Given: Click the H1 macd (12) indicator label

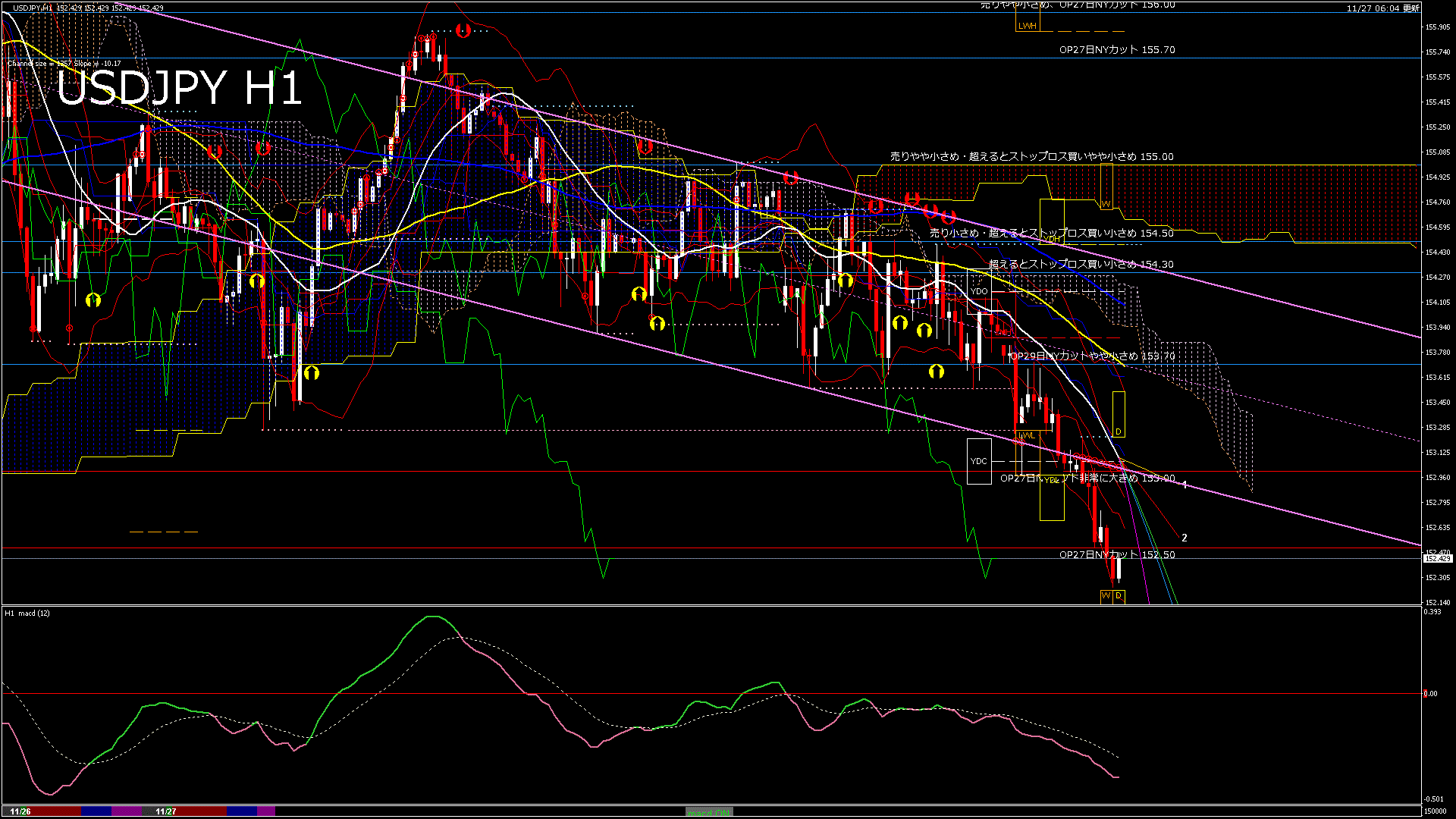Looking at the screenshot, I should point(27,613).
